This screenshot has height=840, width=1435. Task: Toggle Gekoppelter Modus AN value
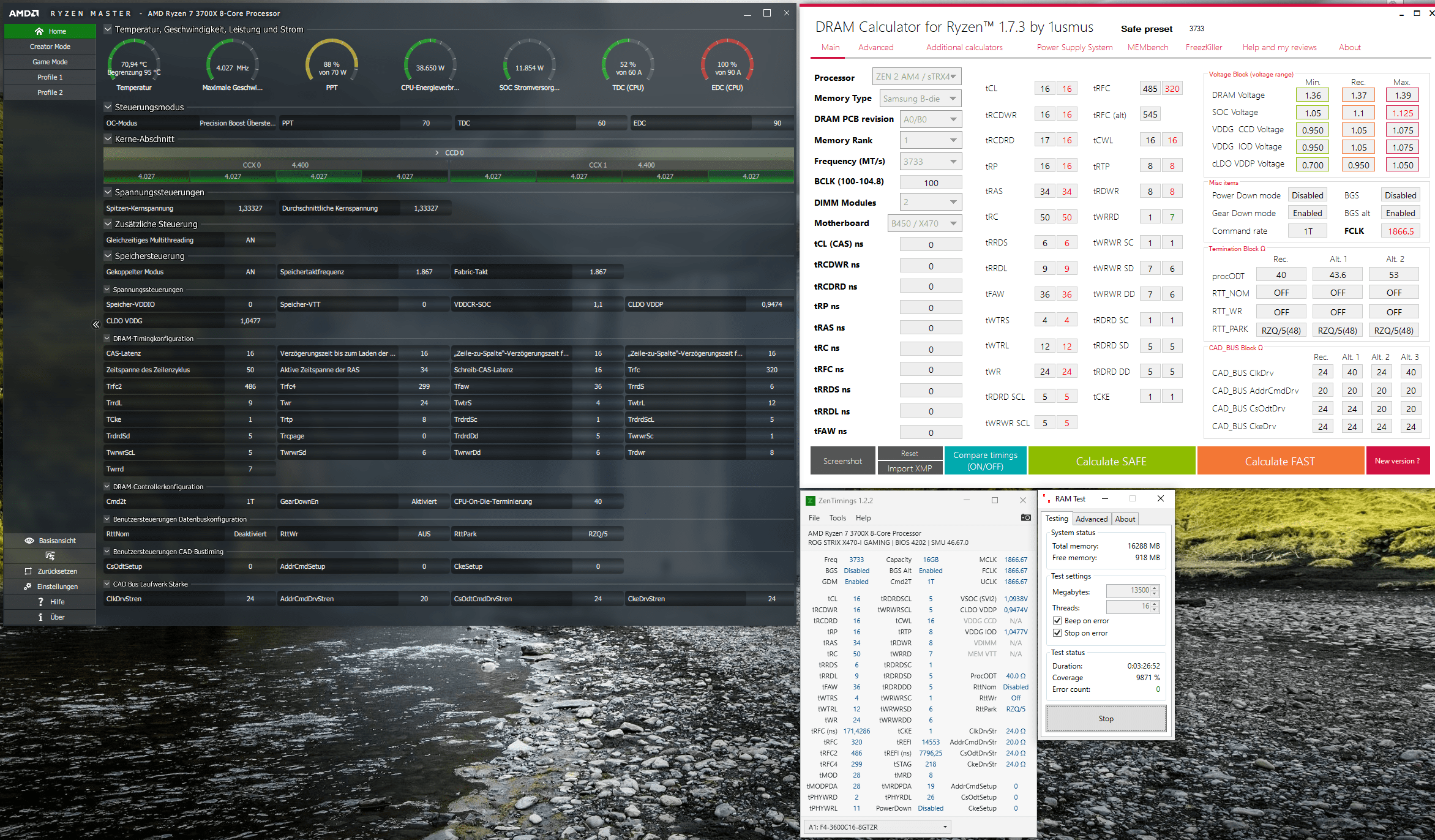pos(250,272)
